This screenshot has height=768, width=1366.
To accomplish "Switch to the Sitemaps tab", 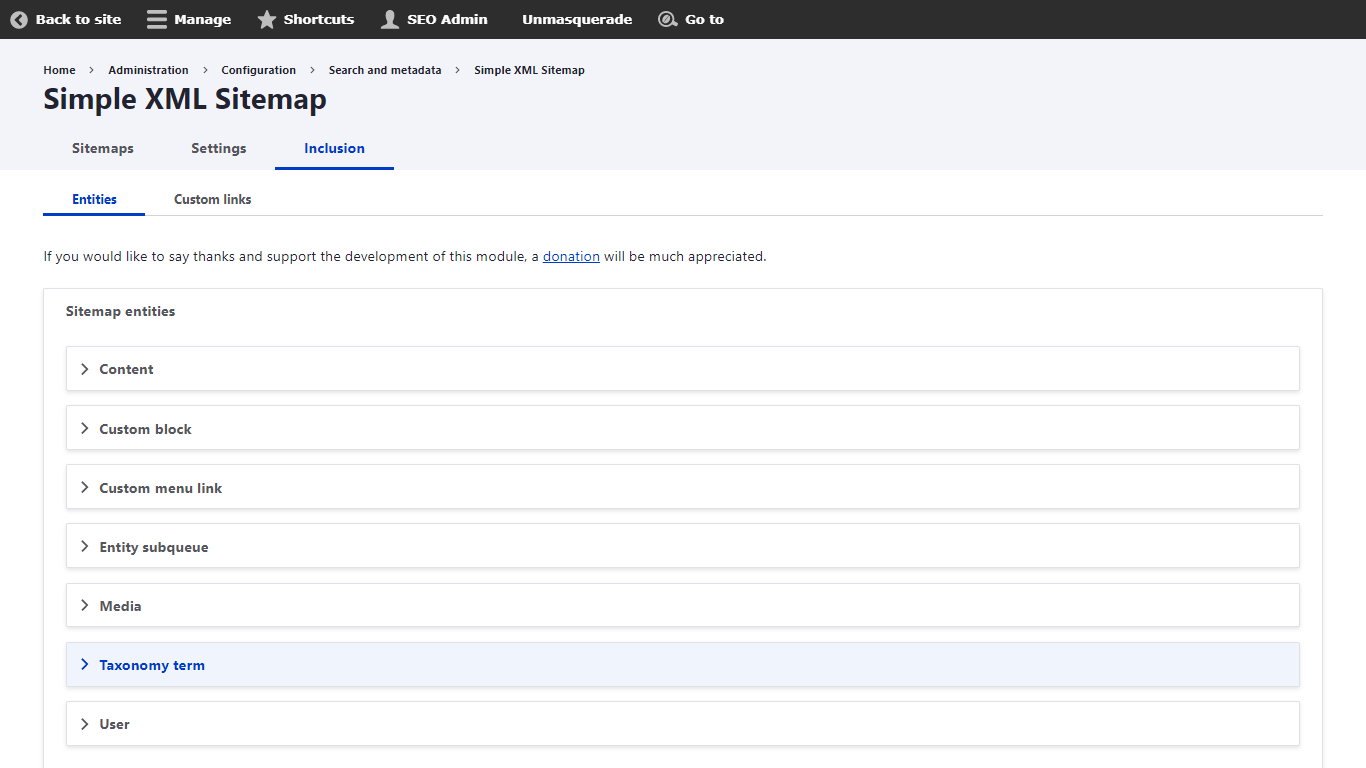I will pos(103,148).
